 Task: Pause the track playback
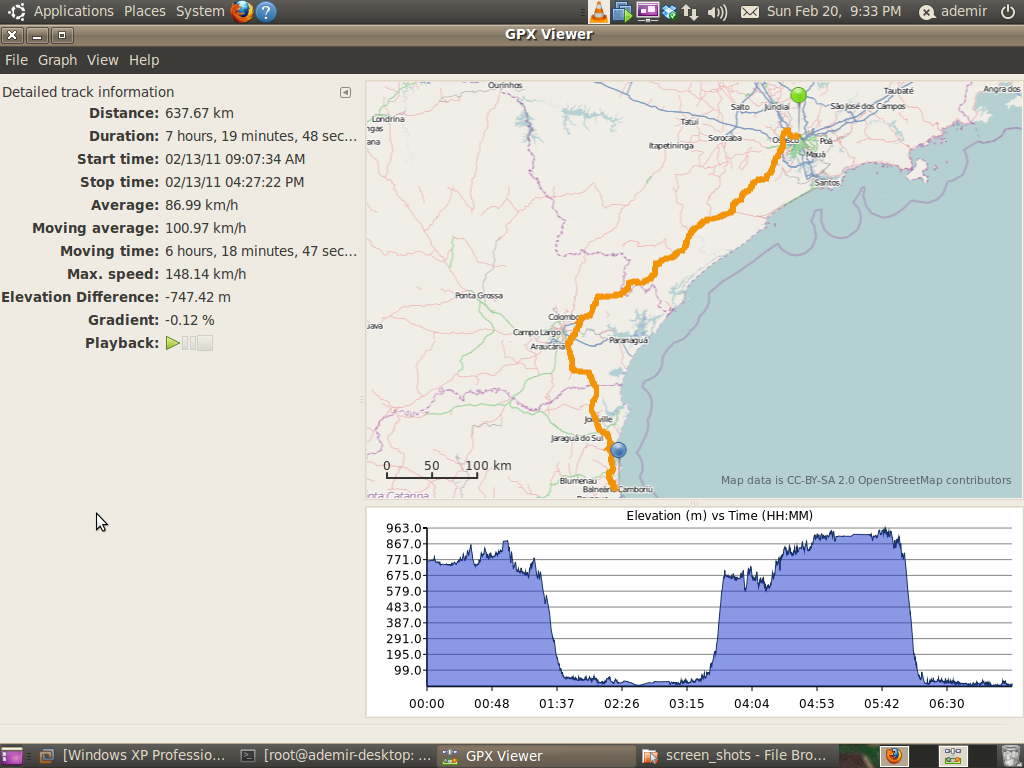pos(189,343)
